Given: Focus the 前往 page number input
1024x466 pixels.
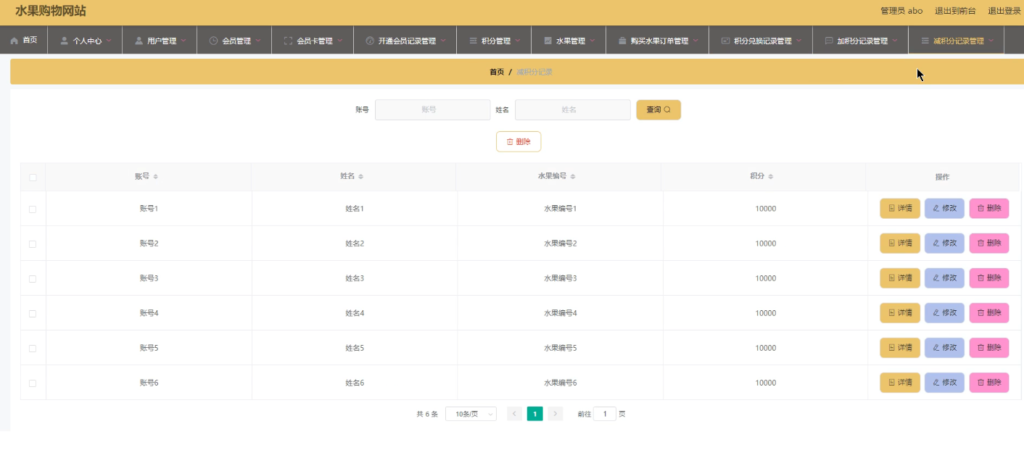Looking at the screenshot, I should coord(605,414).
